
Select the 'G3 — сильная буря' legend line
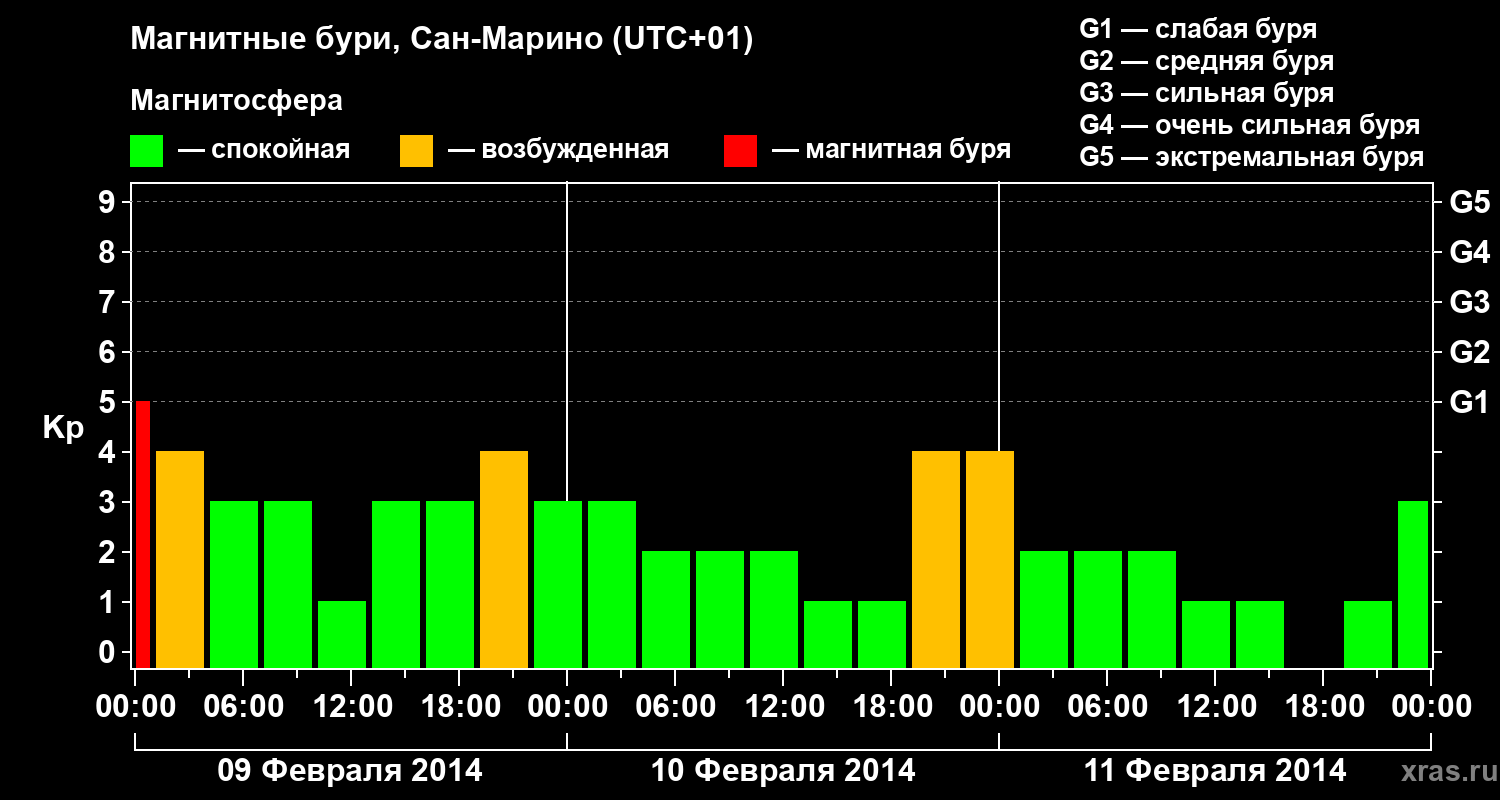coord(1206,93)
